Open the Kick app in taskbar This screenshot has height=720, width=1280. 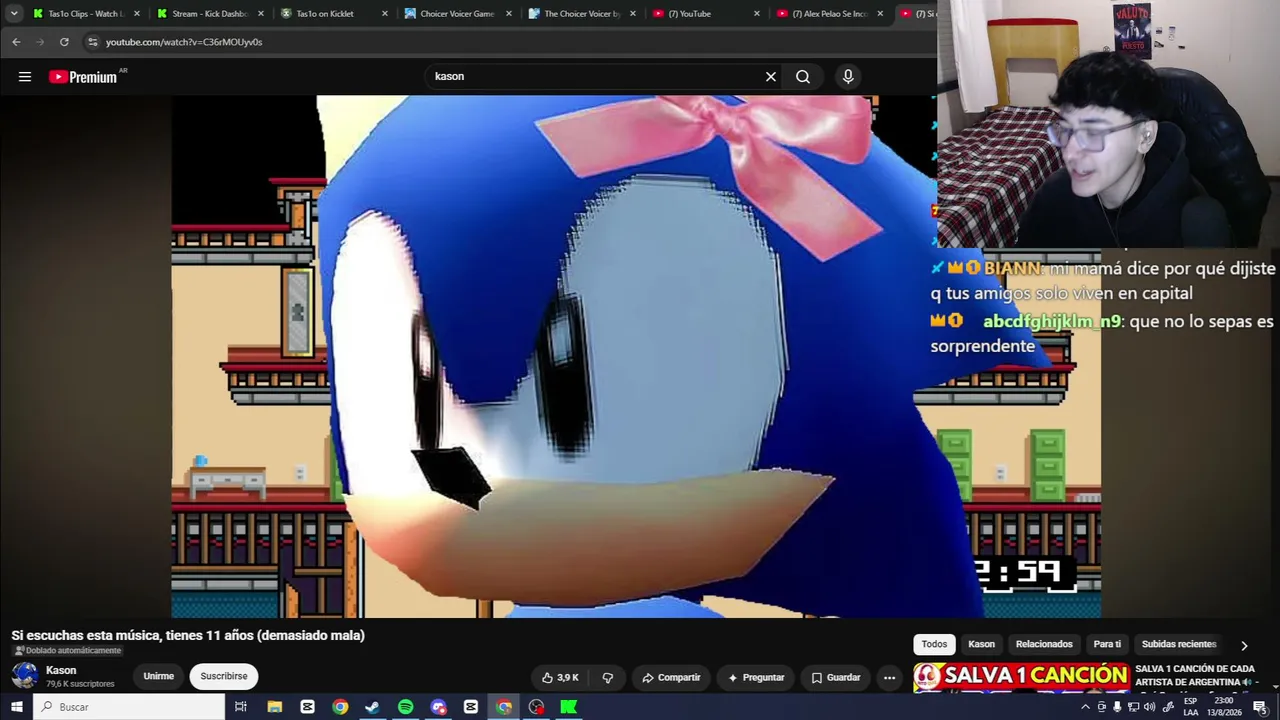pos(569,707)
